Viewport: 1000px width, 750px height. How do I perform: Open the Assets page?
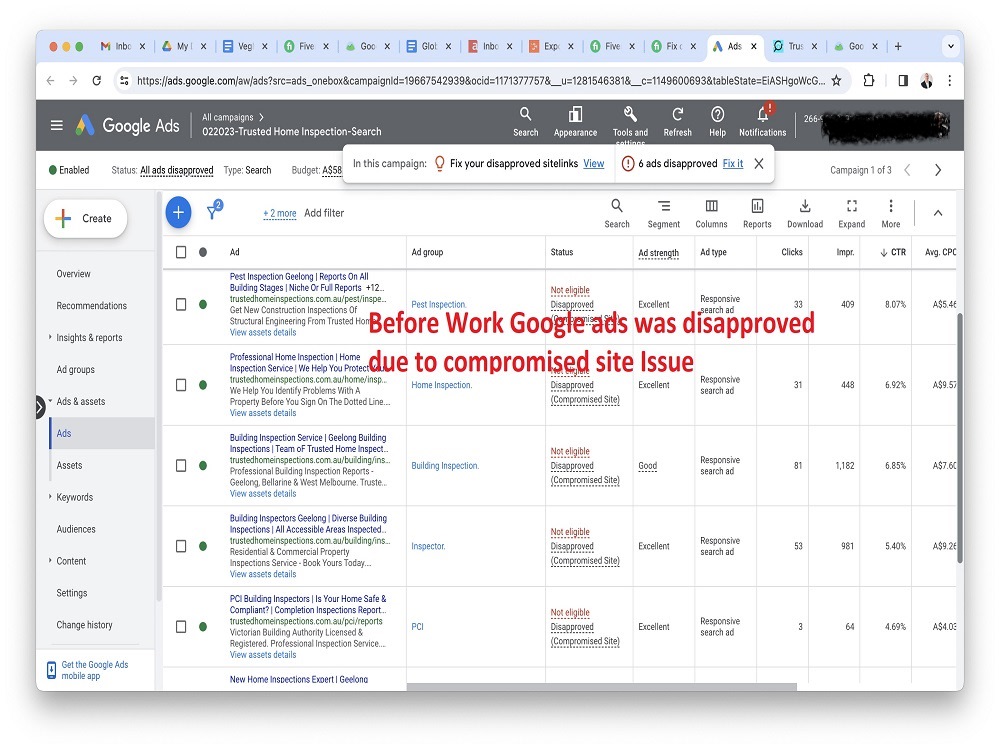[69, 465]
